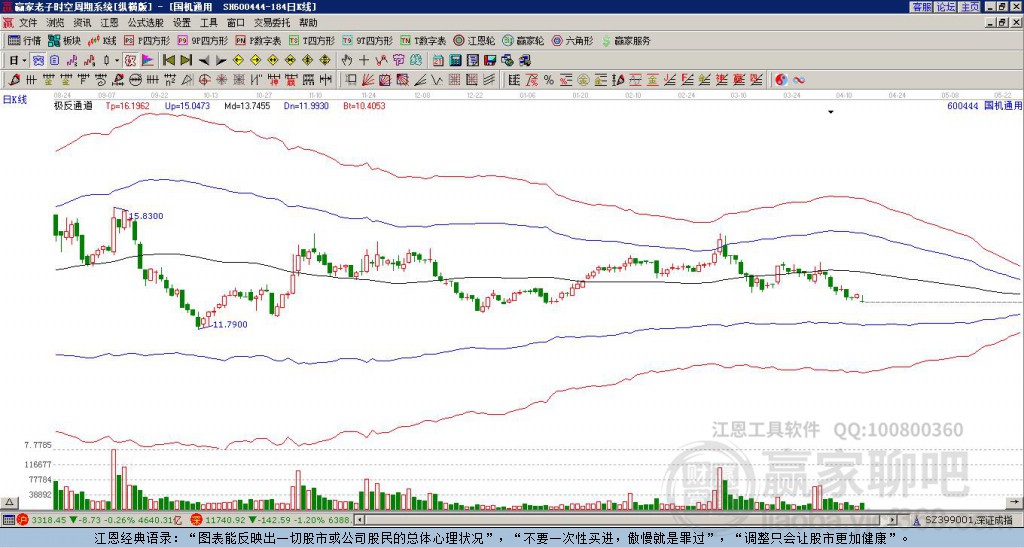The height and width of the screenshot is (548, 1024).
Task: Click the grid table icon in status bar
Action: tap(8, 520)
